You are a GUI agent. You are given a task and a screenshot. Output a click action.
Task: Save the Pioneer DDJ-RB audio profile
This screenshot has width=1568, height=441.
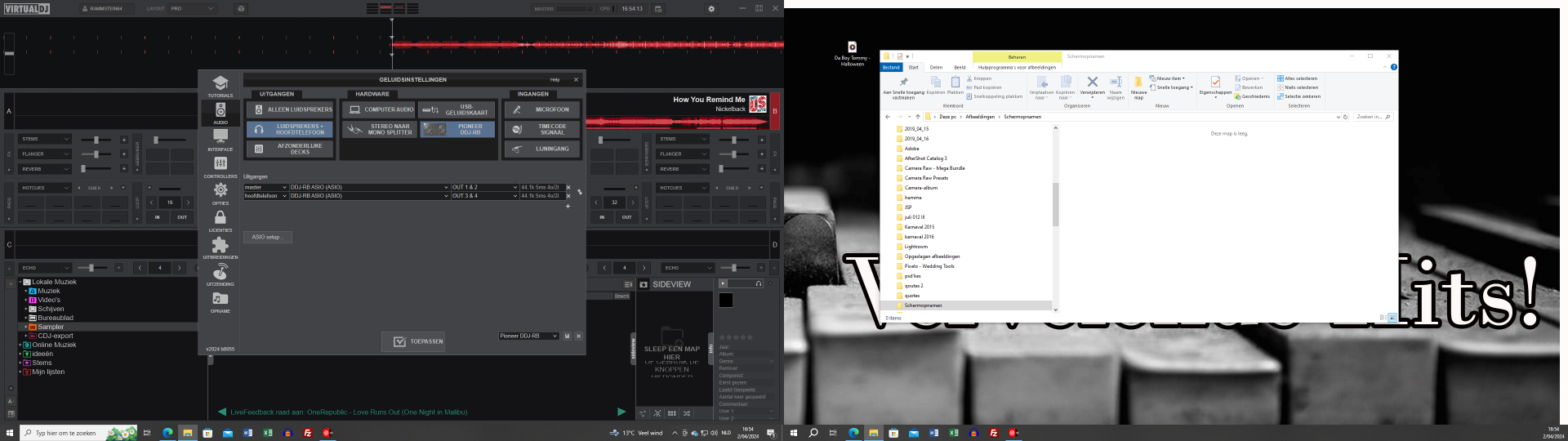pos(567,336)
